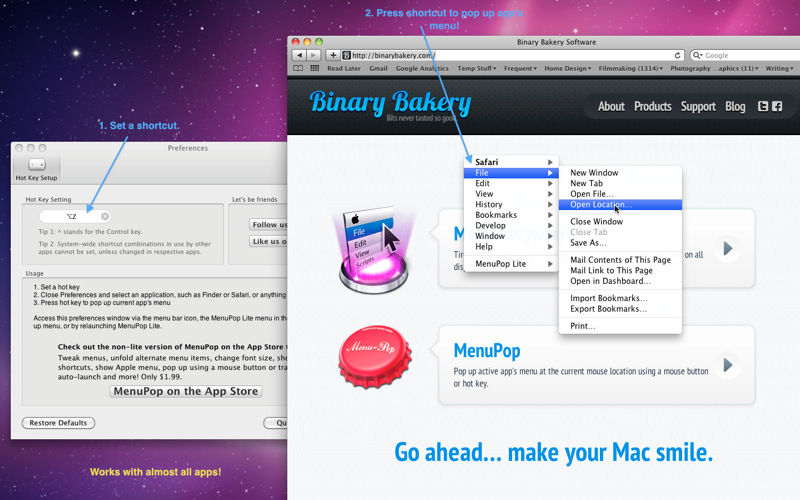Click the arrow on the MenuPop Lite card
The width and height of the screenshot is (800, 500).
click(728, 248)
